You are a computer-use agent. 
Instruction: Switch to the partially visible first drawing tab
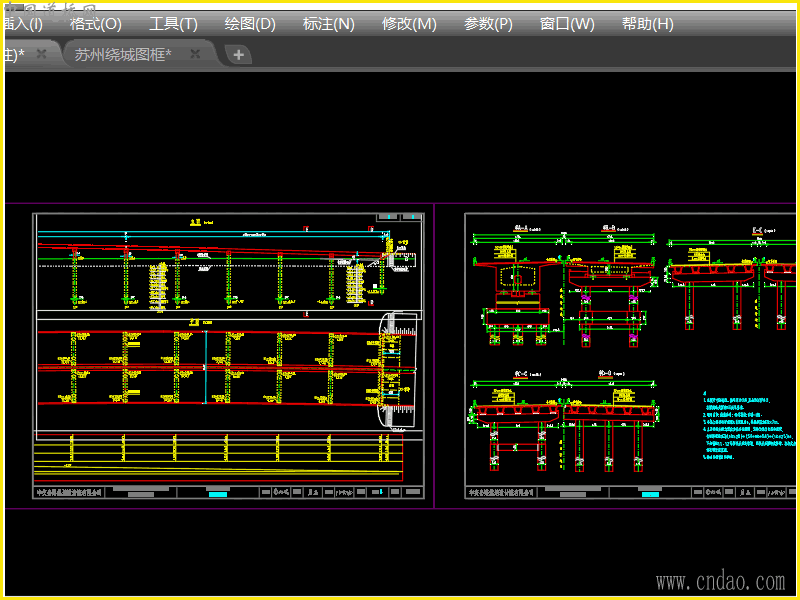(14, 54)
